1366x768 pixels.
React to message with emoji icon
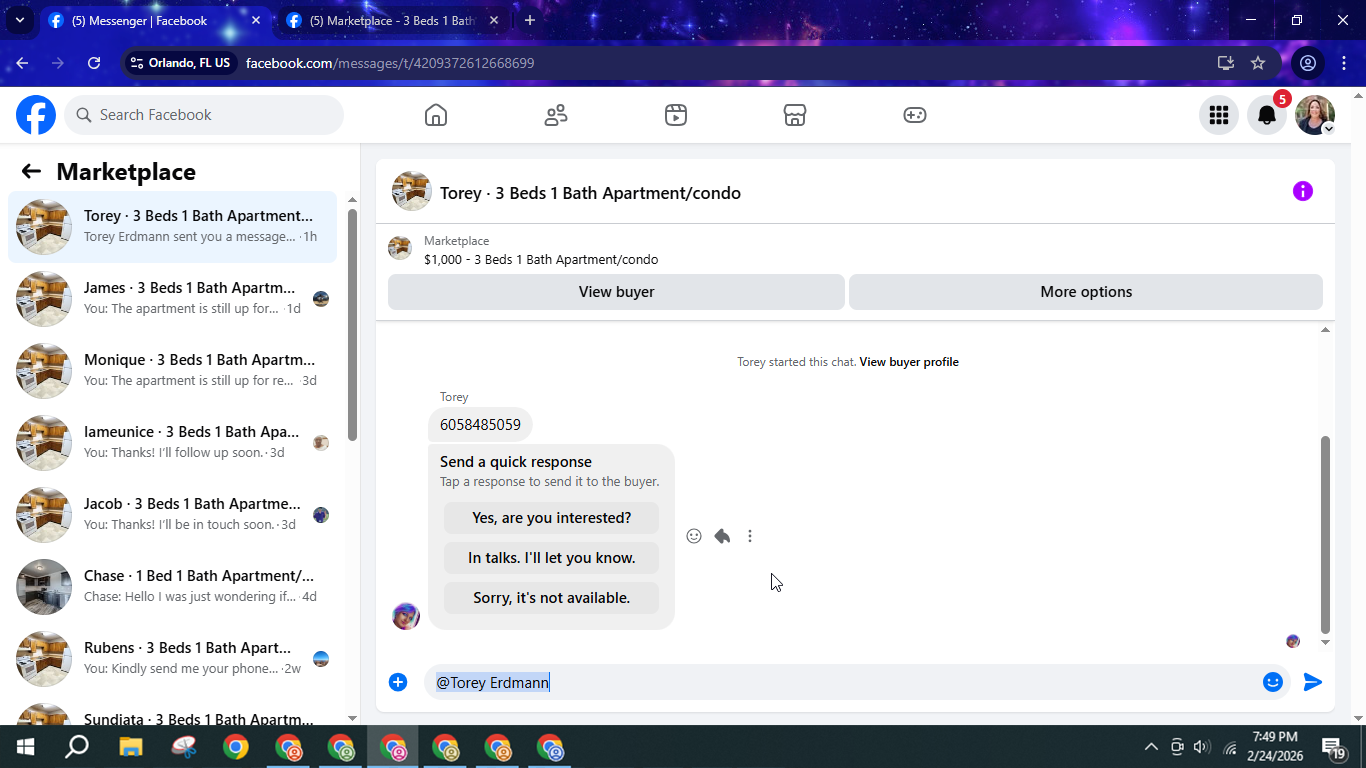click(694, 536)
